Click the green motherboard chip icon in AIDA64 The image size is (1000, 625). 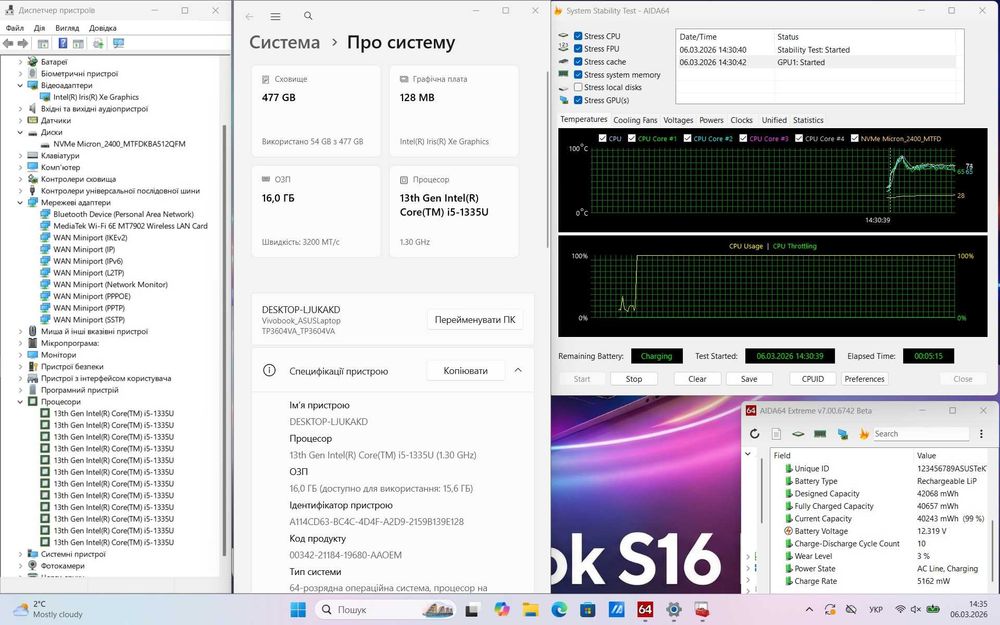coord(798,434)
